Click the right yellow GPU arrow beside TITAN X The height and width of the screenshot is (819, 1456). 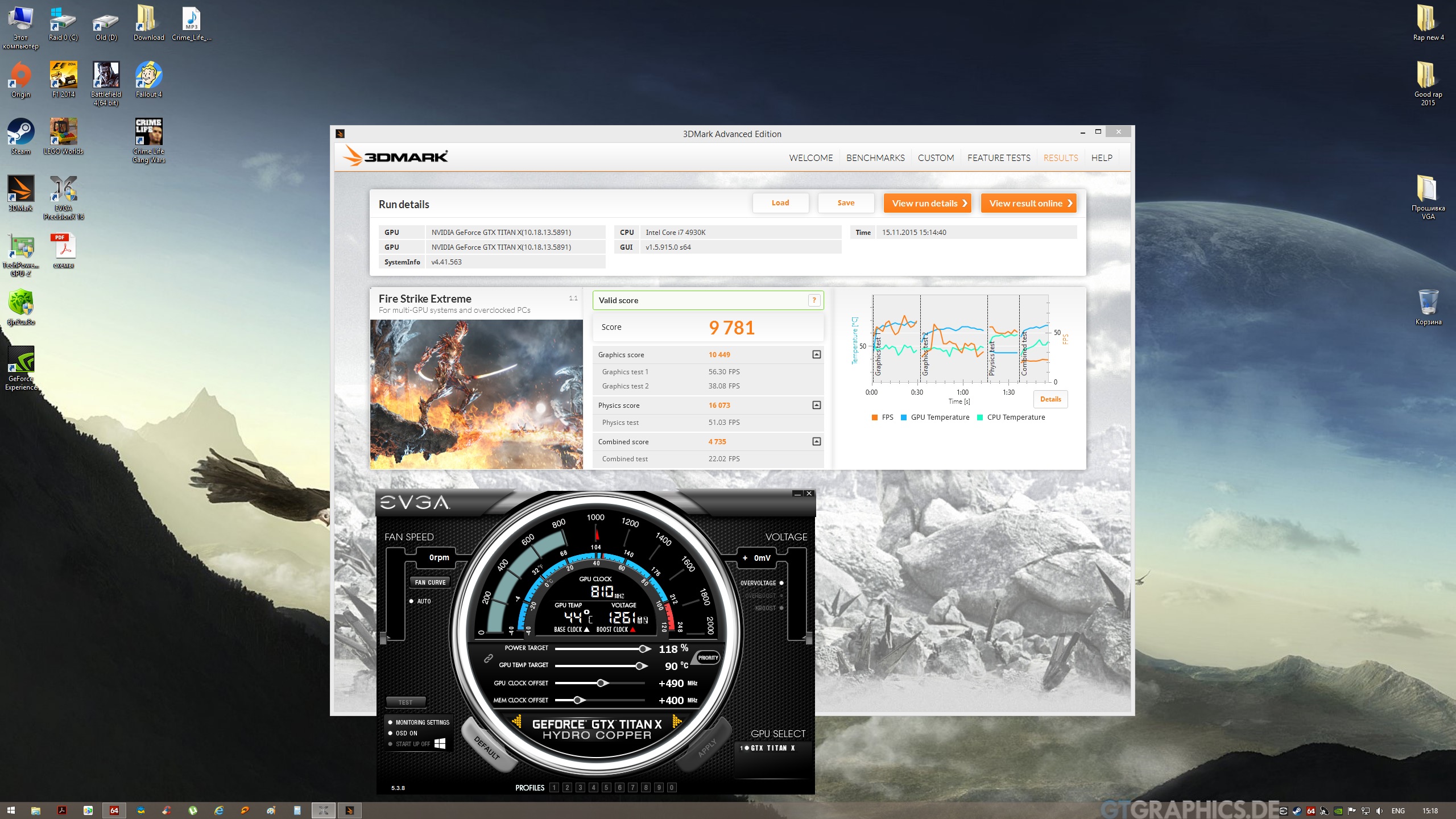click(x=676, y=722)
